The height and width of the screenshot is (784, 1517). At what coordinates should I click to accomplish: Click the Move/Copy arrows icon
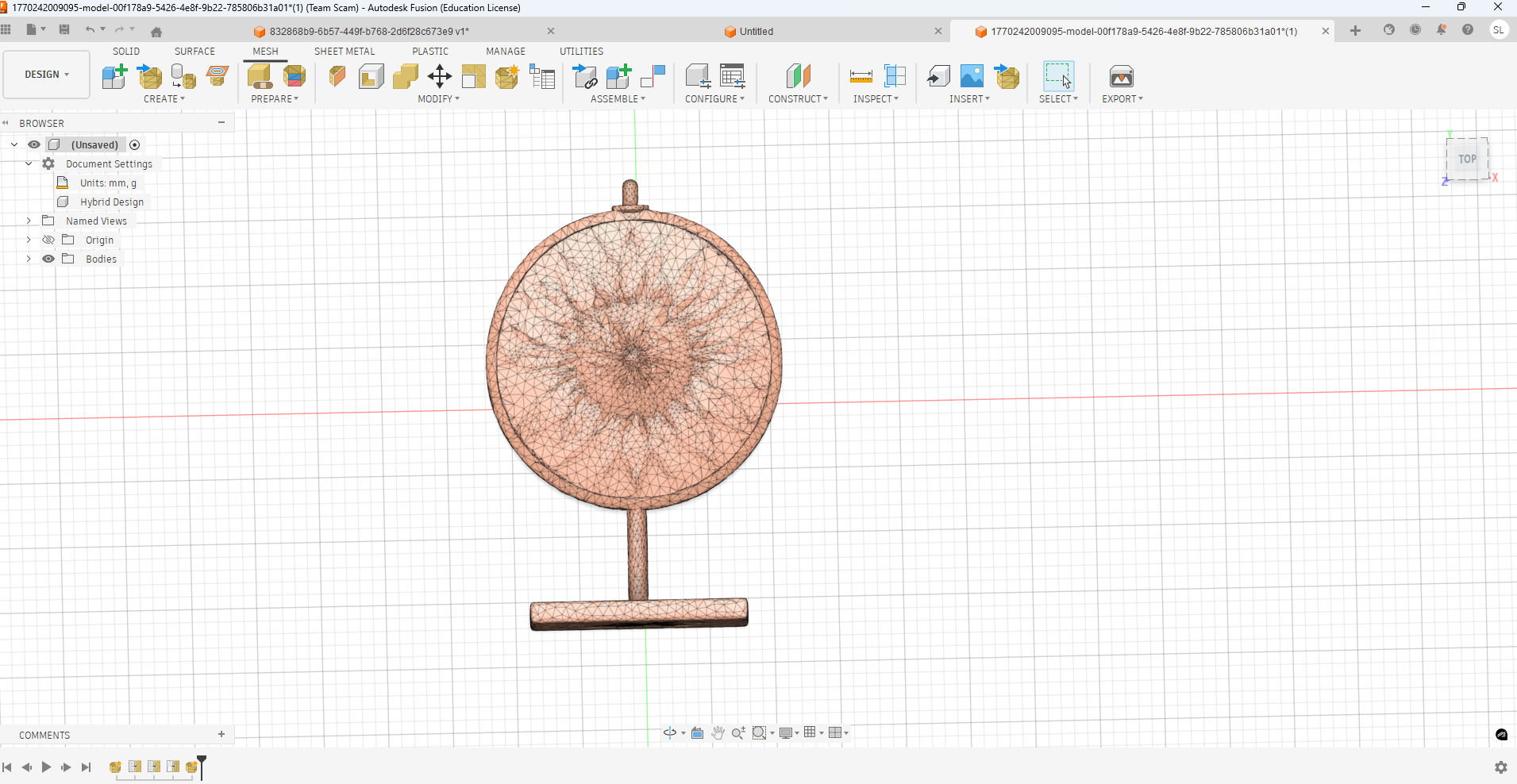point(440,76)
